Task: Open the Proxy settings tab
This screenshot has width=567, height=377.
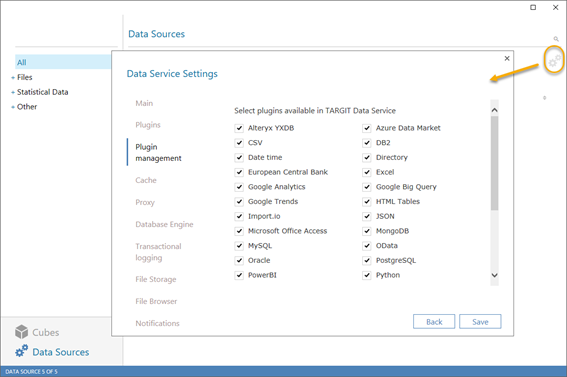Action: 145,202
